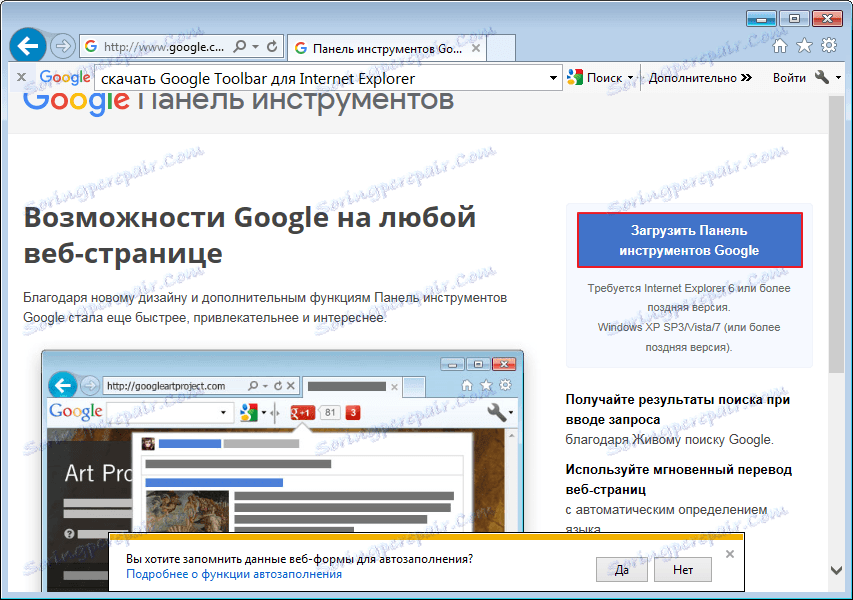Click Войти on the Google Toolbar
Image resolution: width=853 pixels, height=600 pixels.
point(789,78)
